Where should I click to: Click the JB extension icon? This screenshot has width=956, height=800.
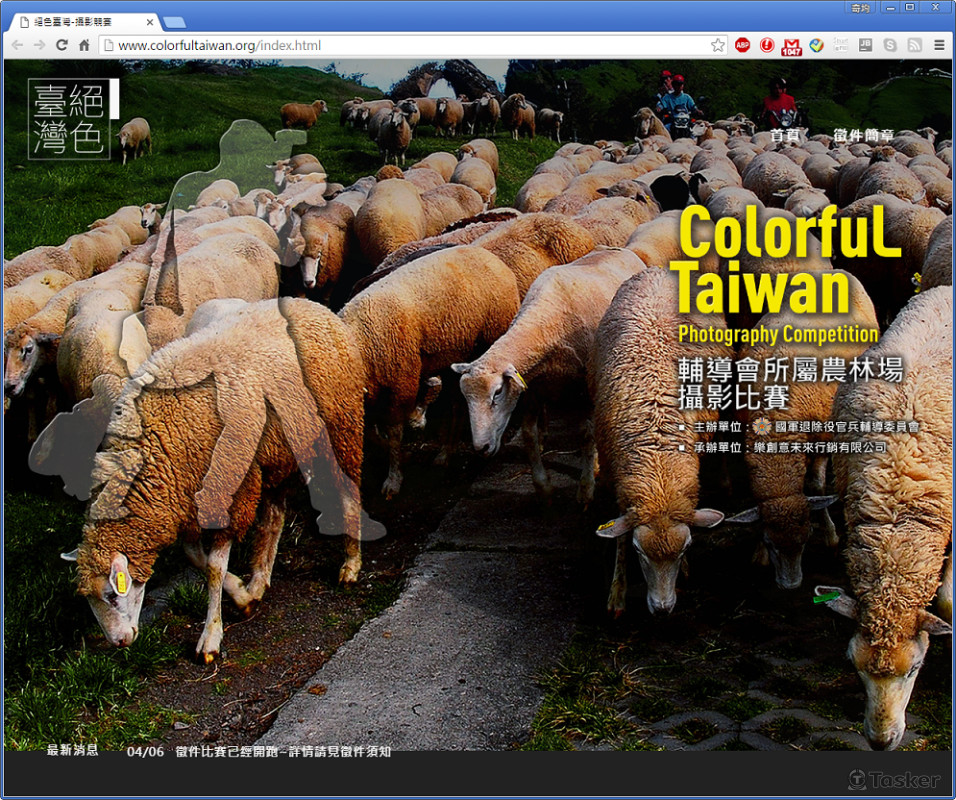pos(865,45)
